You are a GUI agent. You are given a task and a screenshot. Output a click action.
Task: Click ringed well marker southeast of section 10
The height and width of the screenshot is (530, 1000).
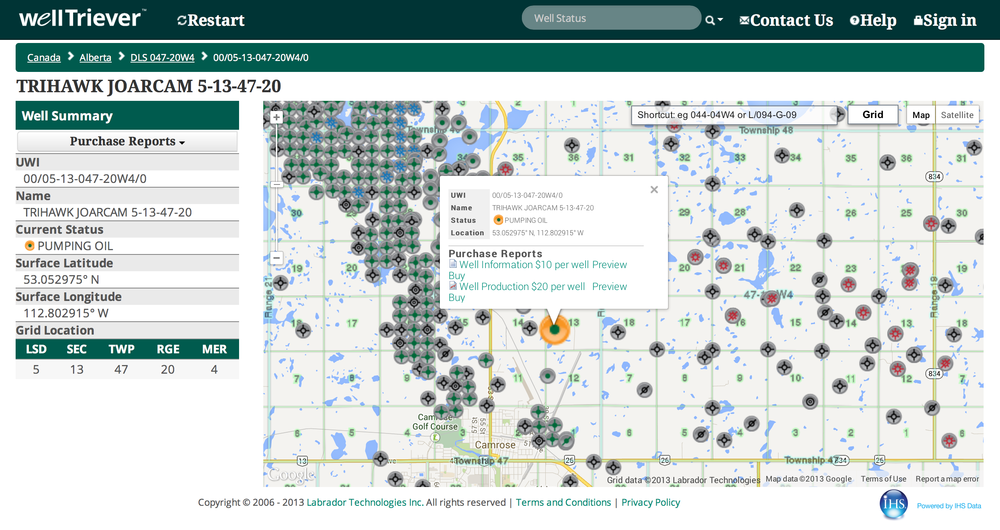click(810, 402)
